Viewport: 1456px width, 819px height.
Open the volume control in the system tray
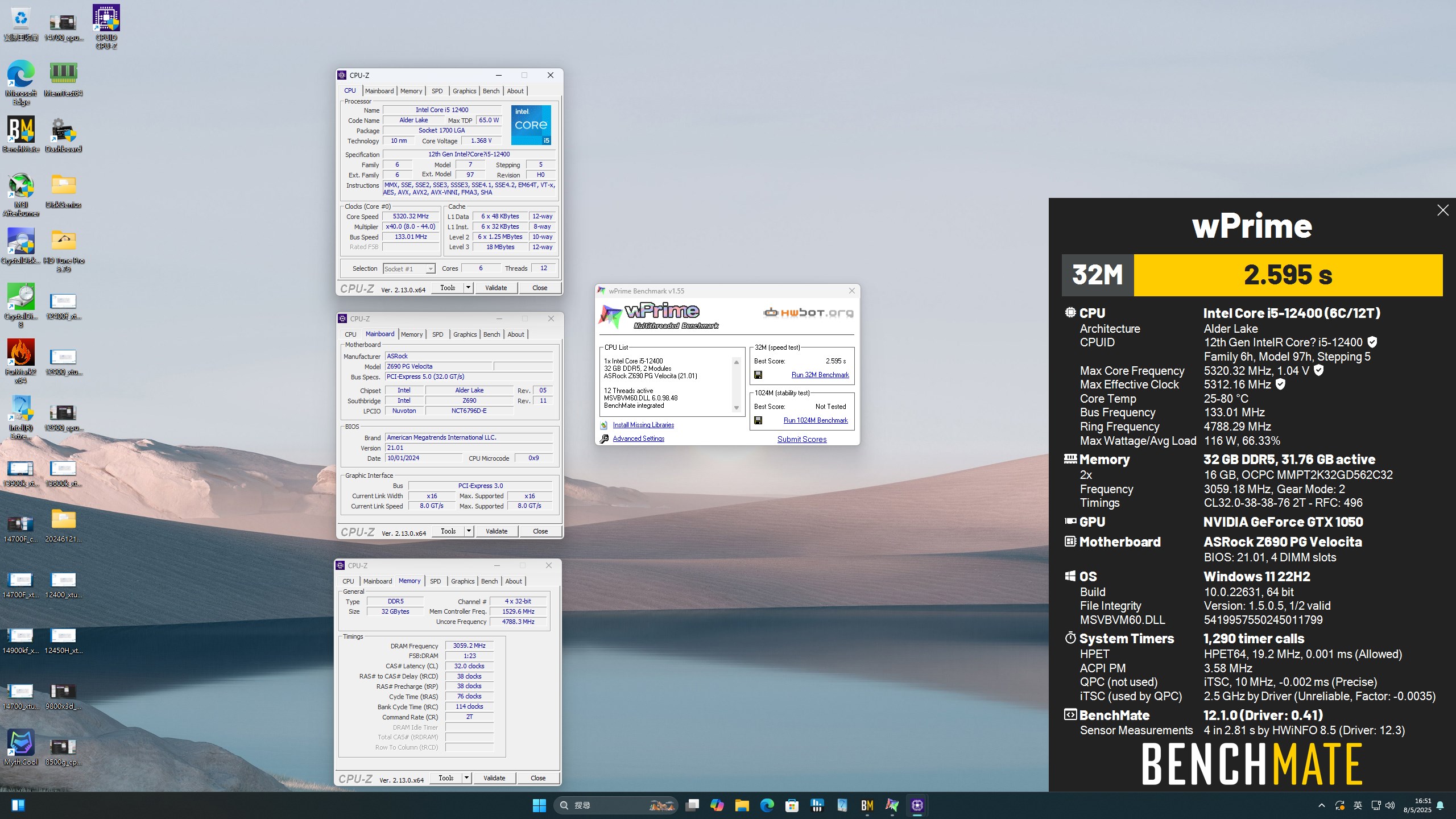coord(1390,805)
